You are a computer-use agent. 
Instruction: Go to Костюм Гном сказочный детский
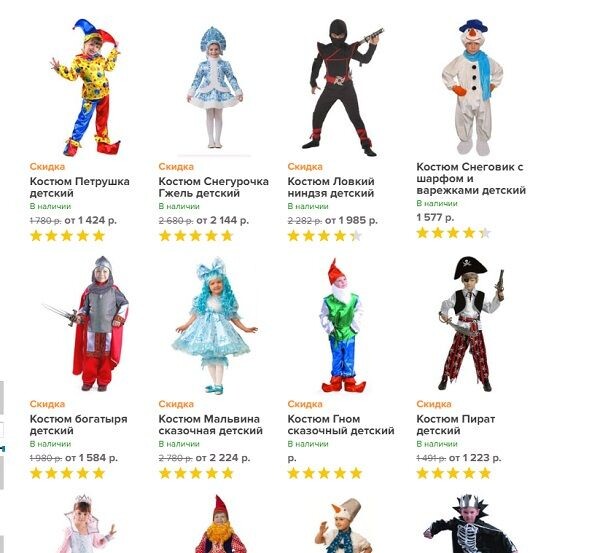(341, 425)
